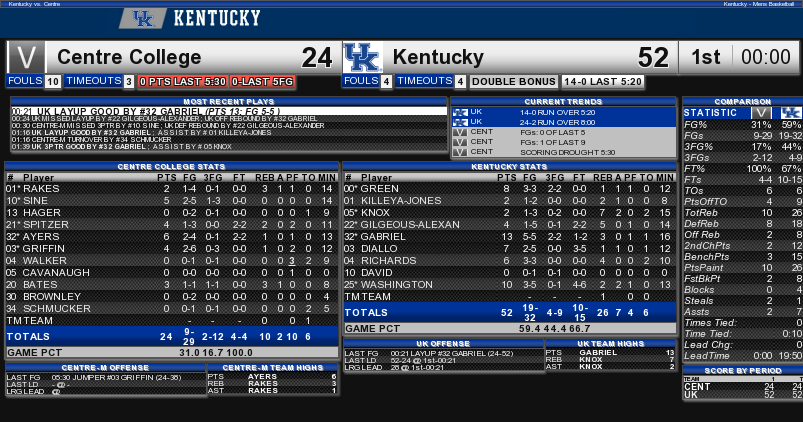Click the Centre College TIMEOUTS label
803x422 pixels.
[x=94, y=81]
